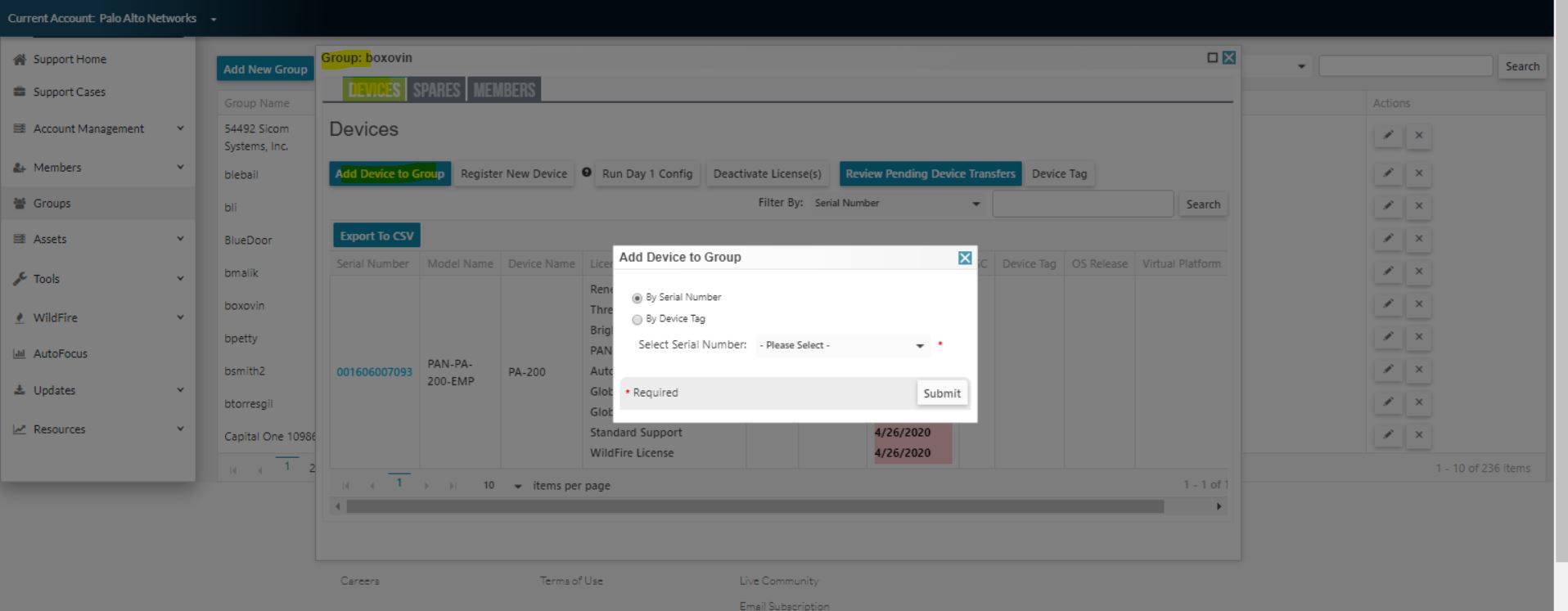Click the Members people icon
Image resolution: width=1568 pixels, height=611 pixels.
tap(20, 168)
